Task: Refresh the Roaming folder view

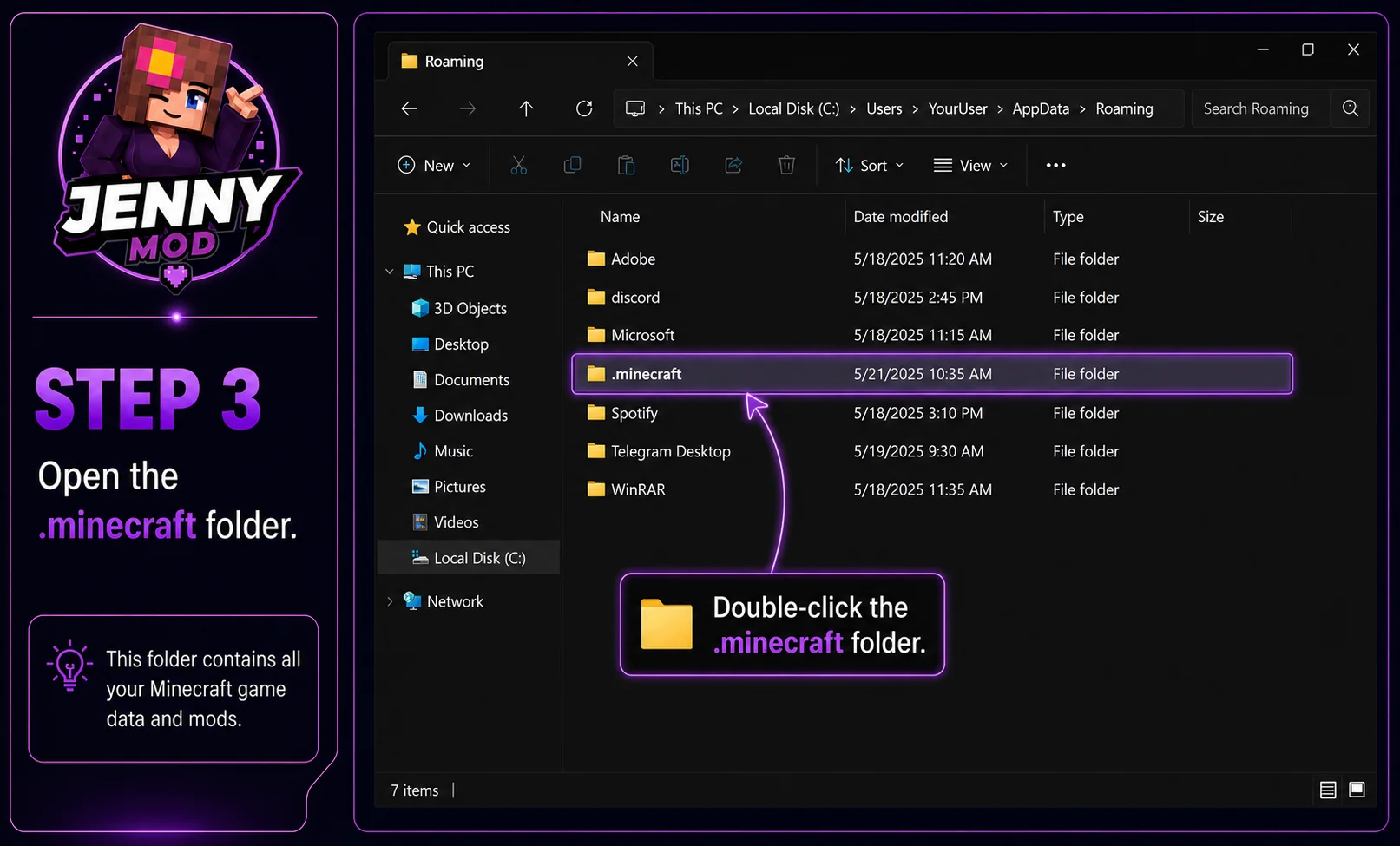Action: pos(584,108)
